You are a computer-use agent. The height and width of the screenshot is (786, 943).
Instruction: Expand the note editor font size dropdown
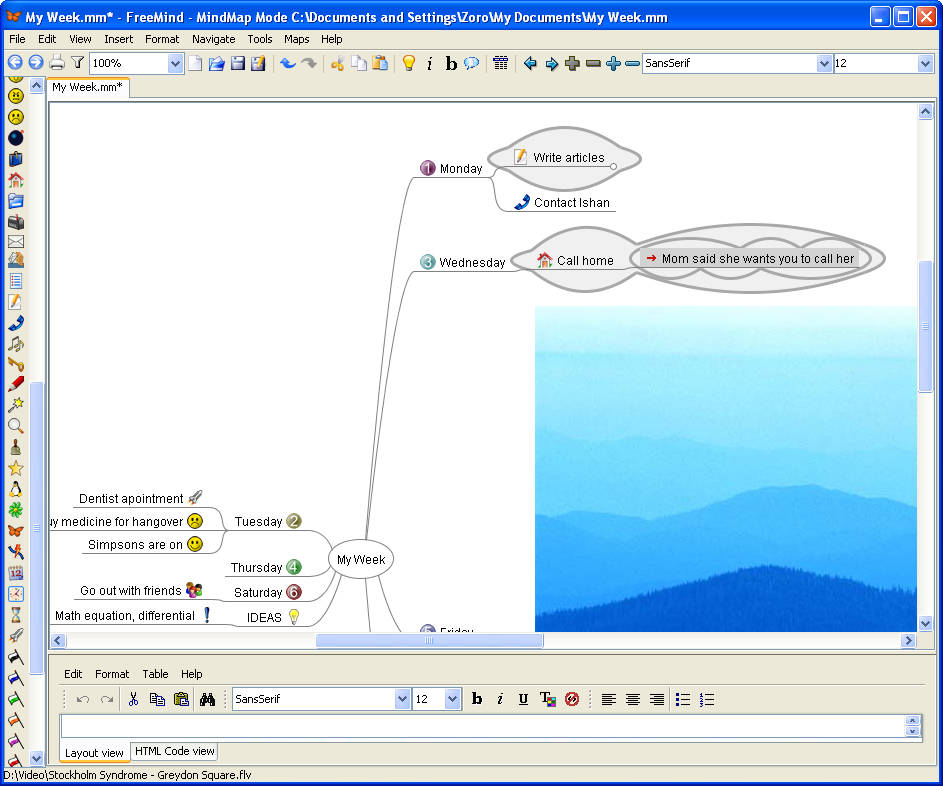pyautogui.click(x=452, y=699)
